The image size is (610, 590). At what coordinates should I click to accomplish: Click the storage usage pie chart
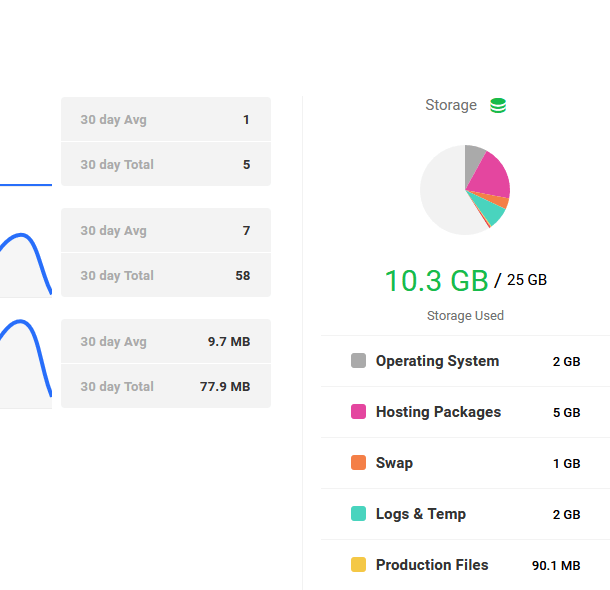(465, 190)
